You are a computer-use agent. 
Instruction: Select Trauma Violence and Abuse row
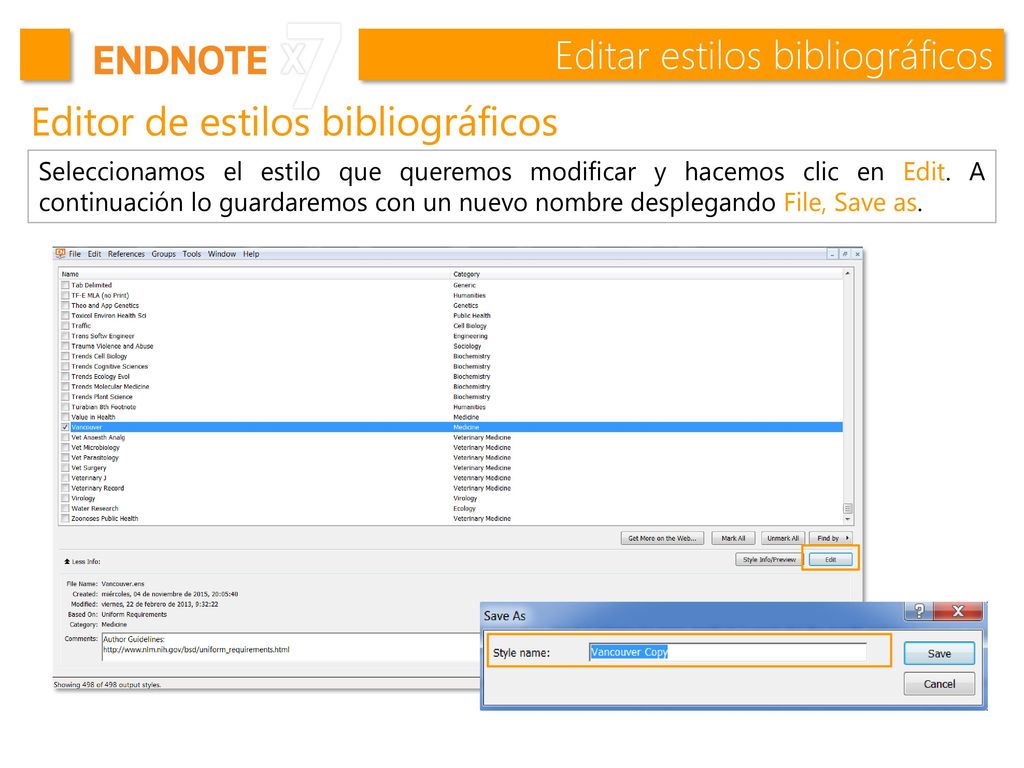(451, 346)
